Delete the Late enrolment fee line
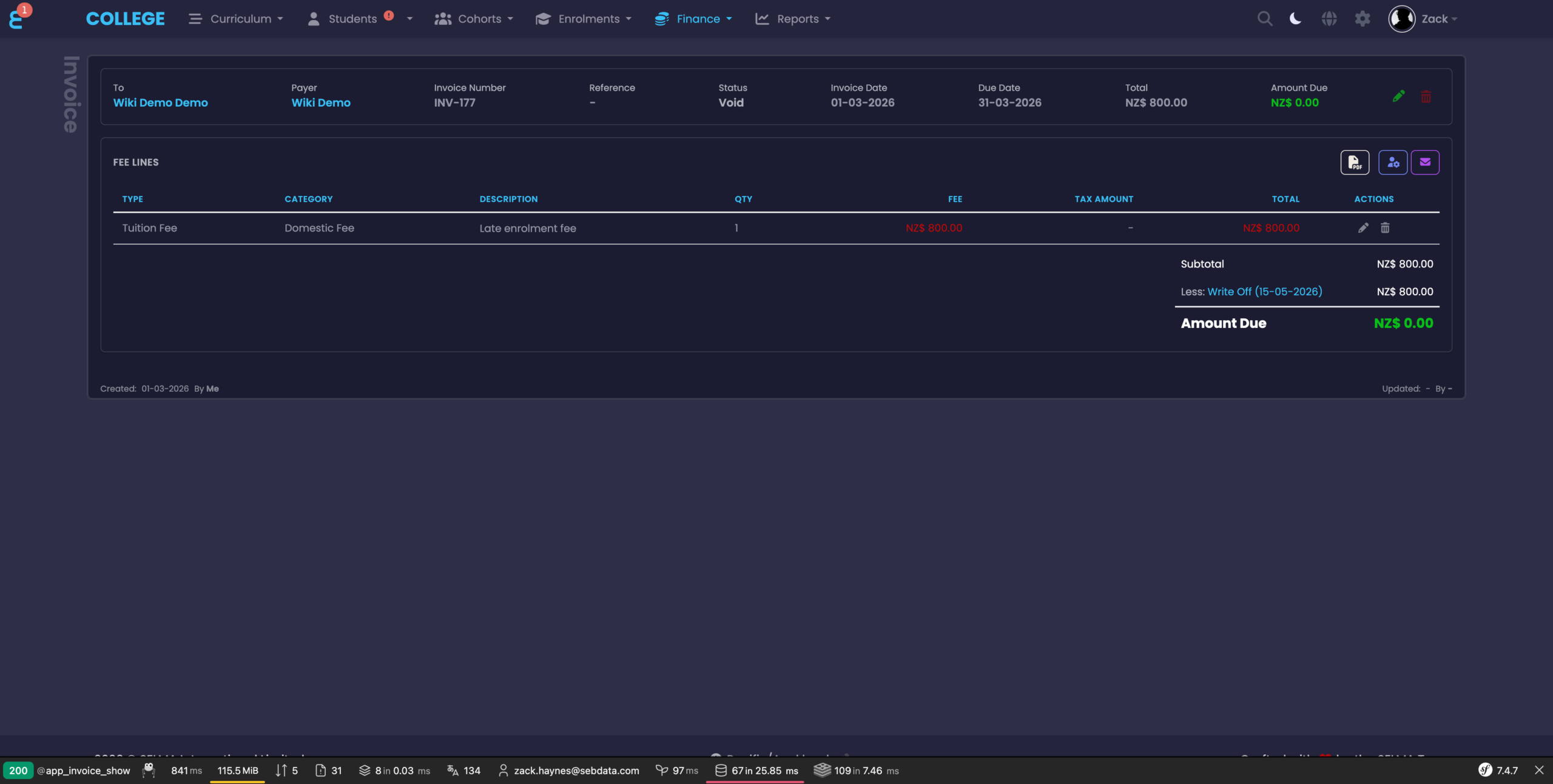 point(1384,228)
